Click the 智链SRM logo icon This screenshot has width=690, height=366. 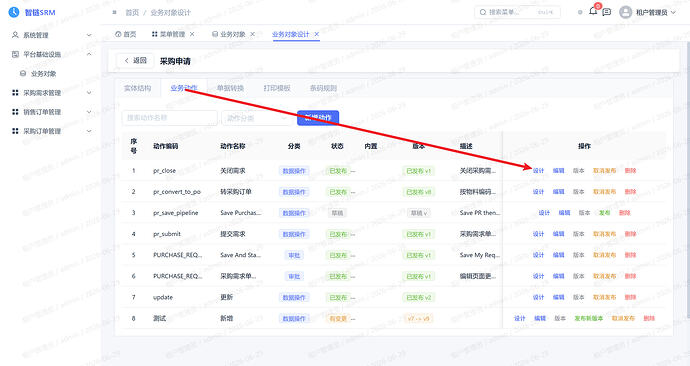tap(14, 12)
